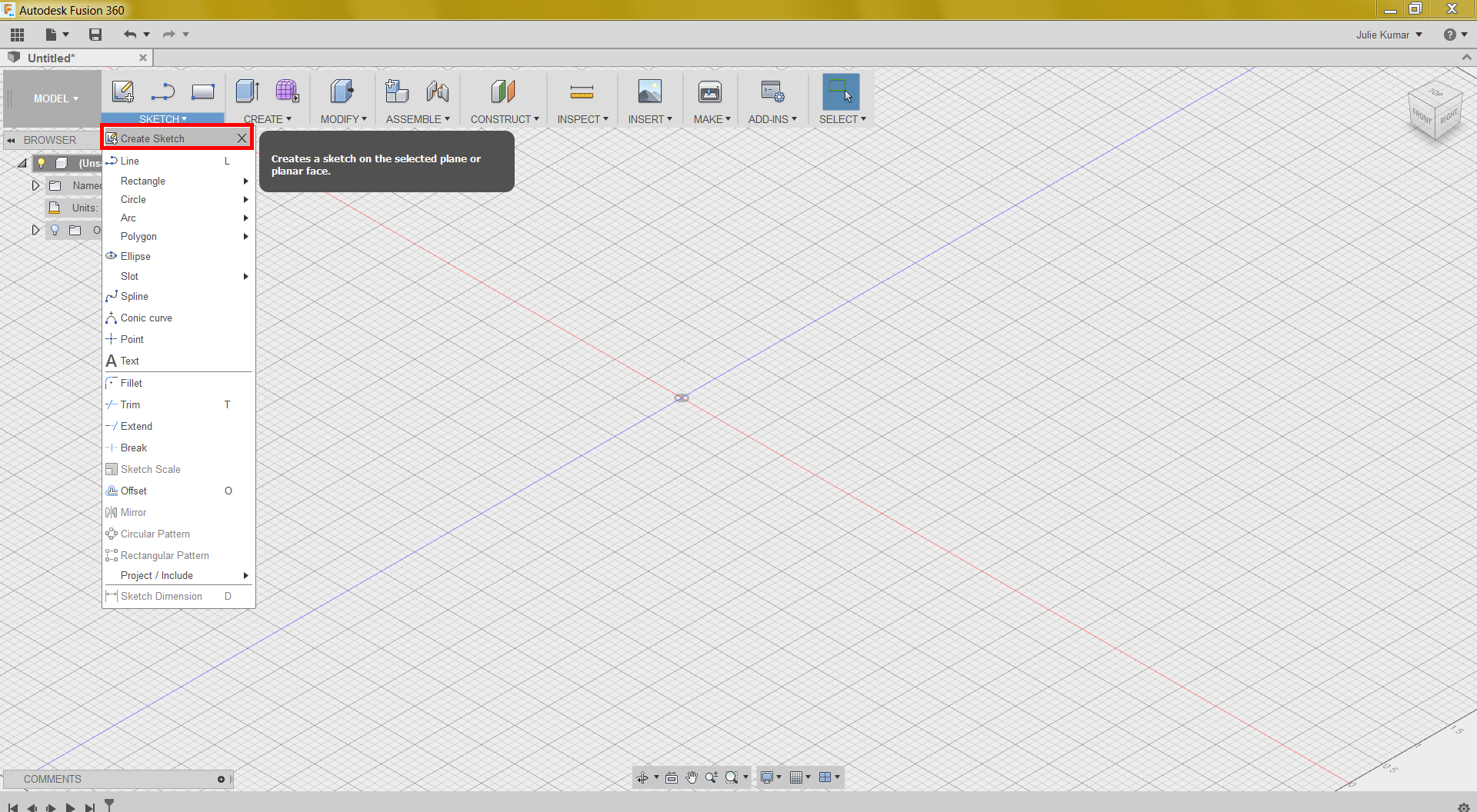Redo the last action
1477x812 pixels.
point(169,35)
